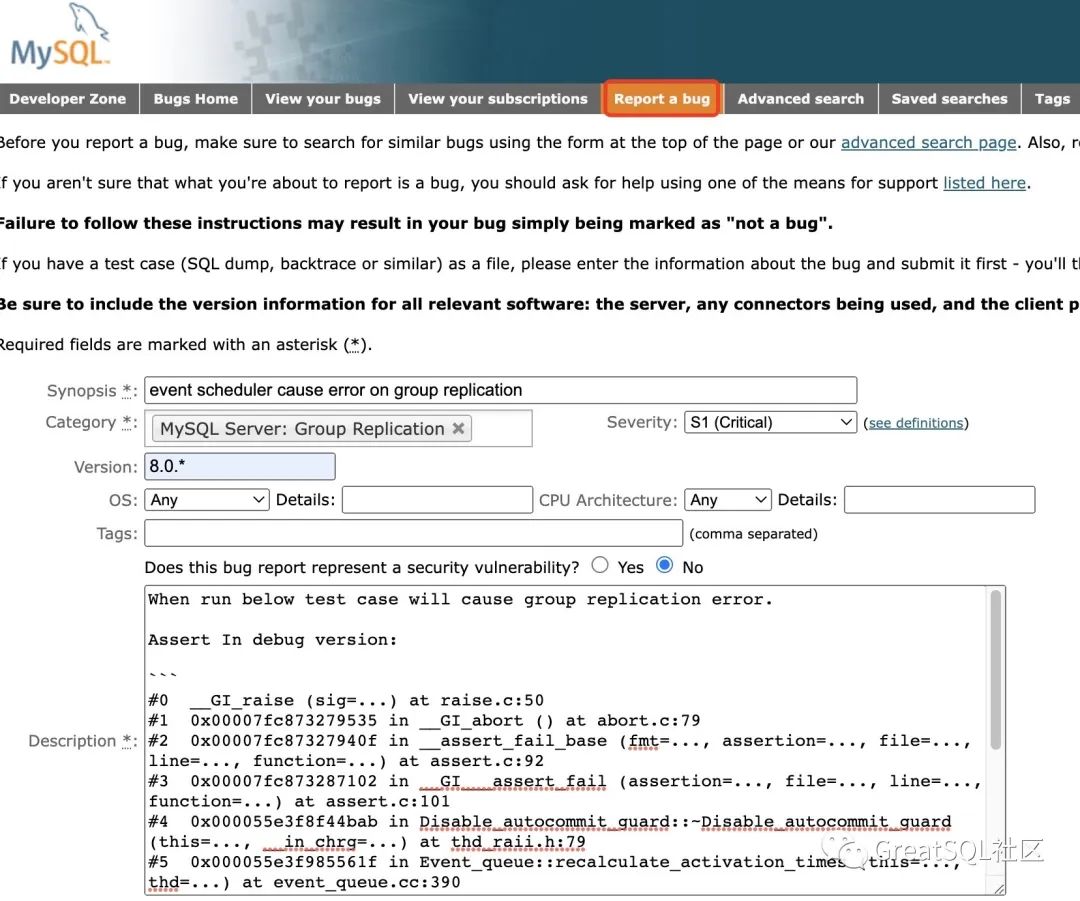1080x901 pixels.
Task: Click the '(comma separated)' hint text
Action: (x=754, y=534)
